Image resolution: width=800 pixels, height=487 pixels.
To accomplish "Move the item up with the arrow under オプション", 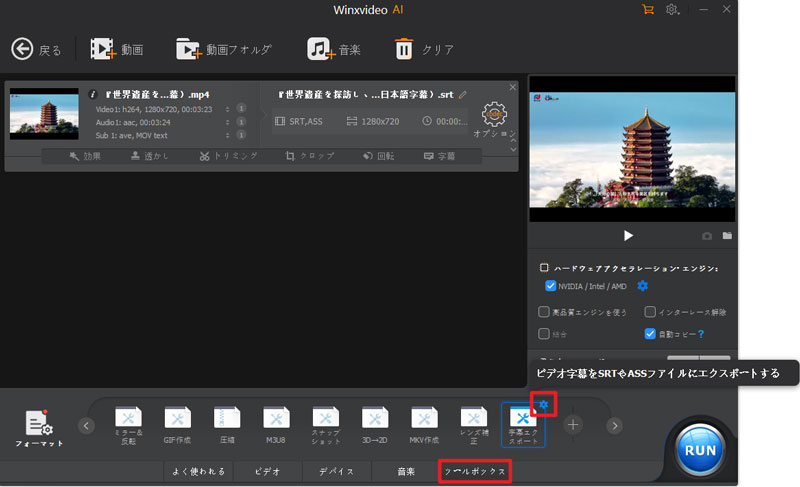I will (513, 140).
